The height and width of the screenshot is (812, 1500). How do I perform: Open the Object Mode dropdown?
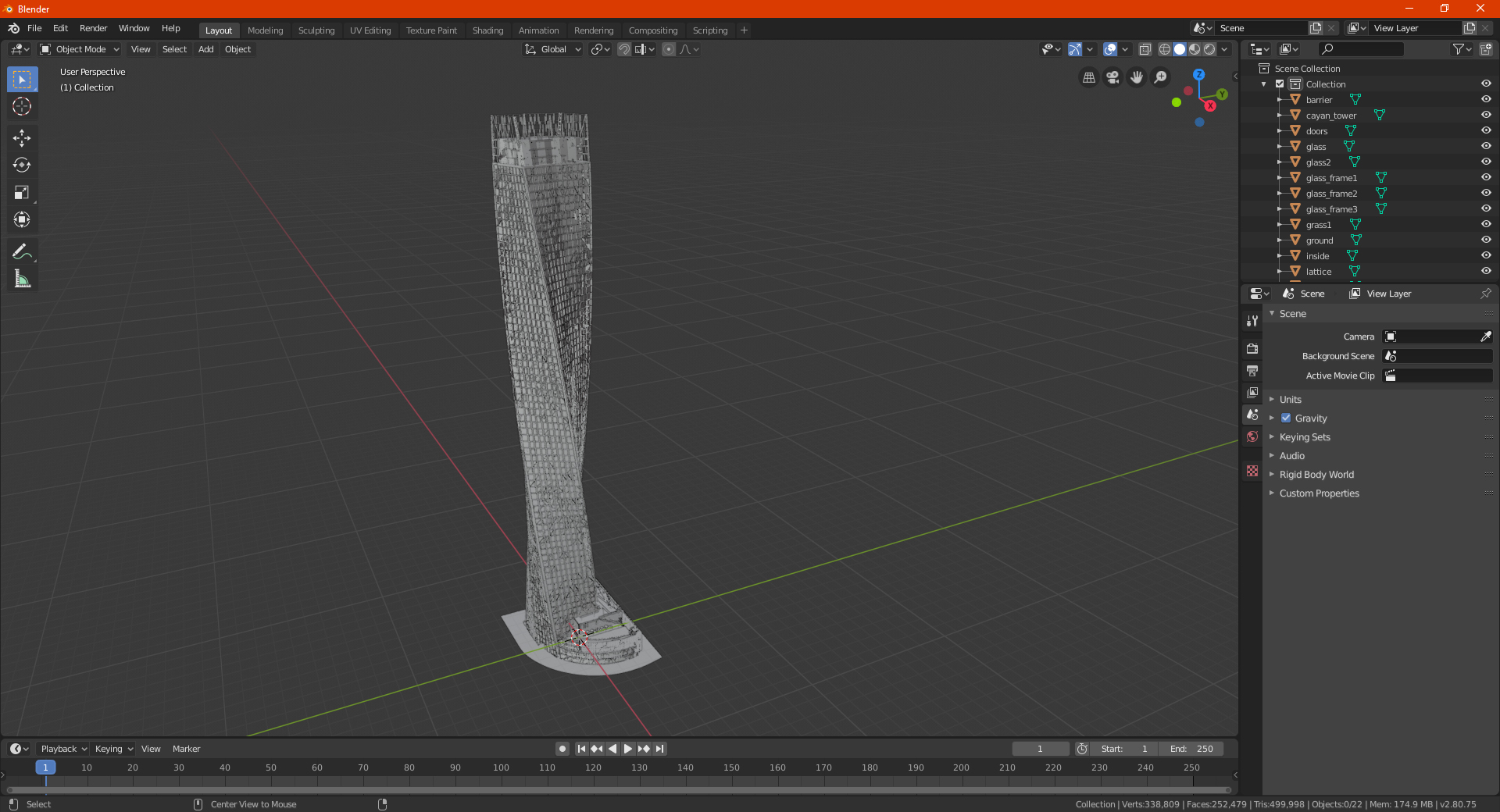point(80,49)
